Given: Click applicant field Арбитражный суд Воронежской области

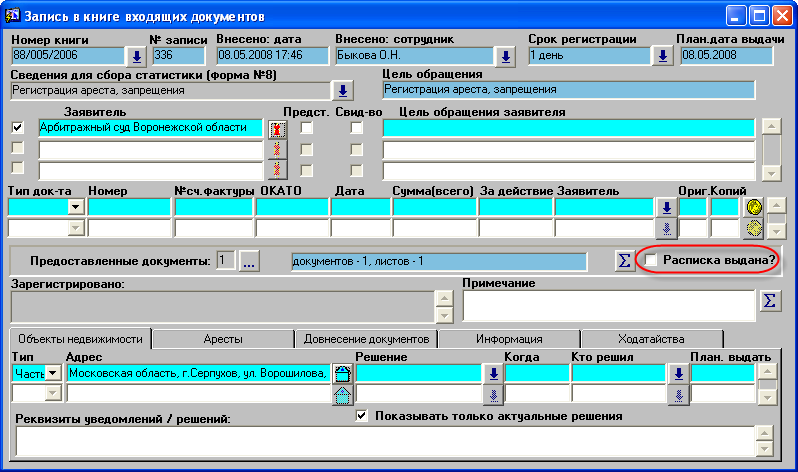Looking at the screenshot, I should point(151,128).
